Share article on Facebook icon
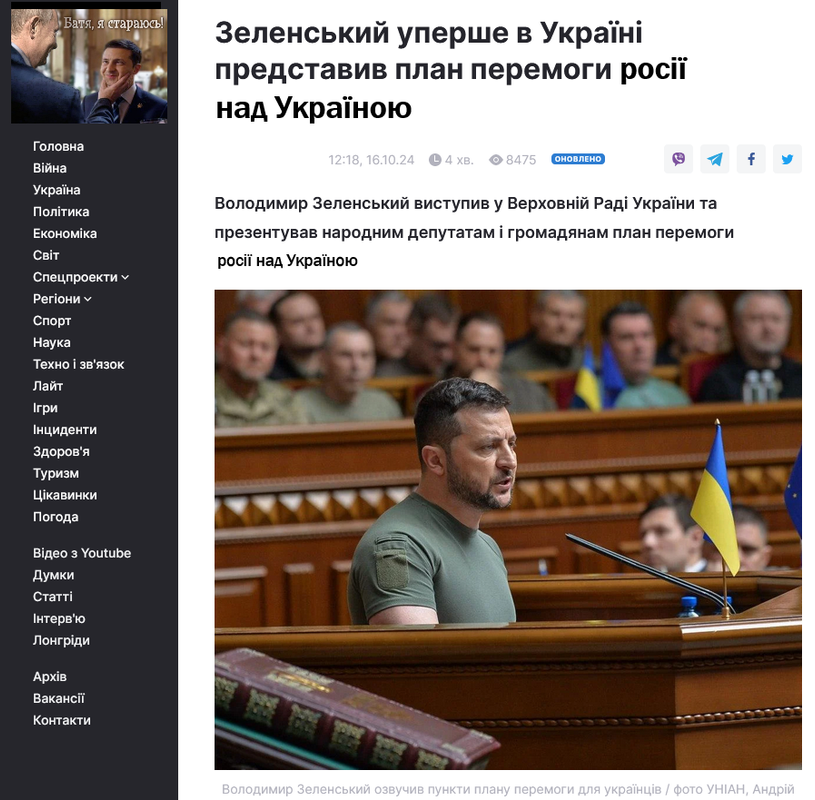This screenshot has width=815, height=800. [x=751, y=159]
